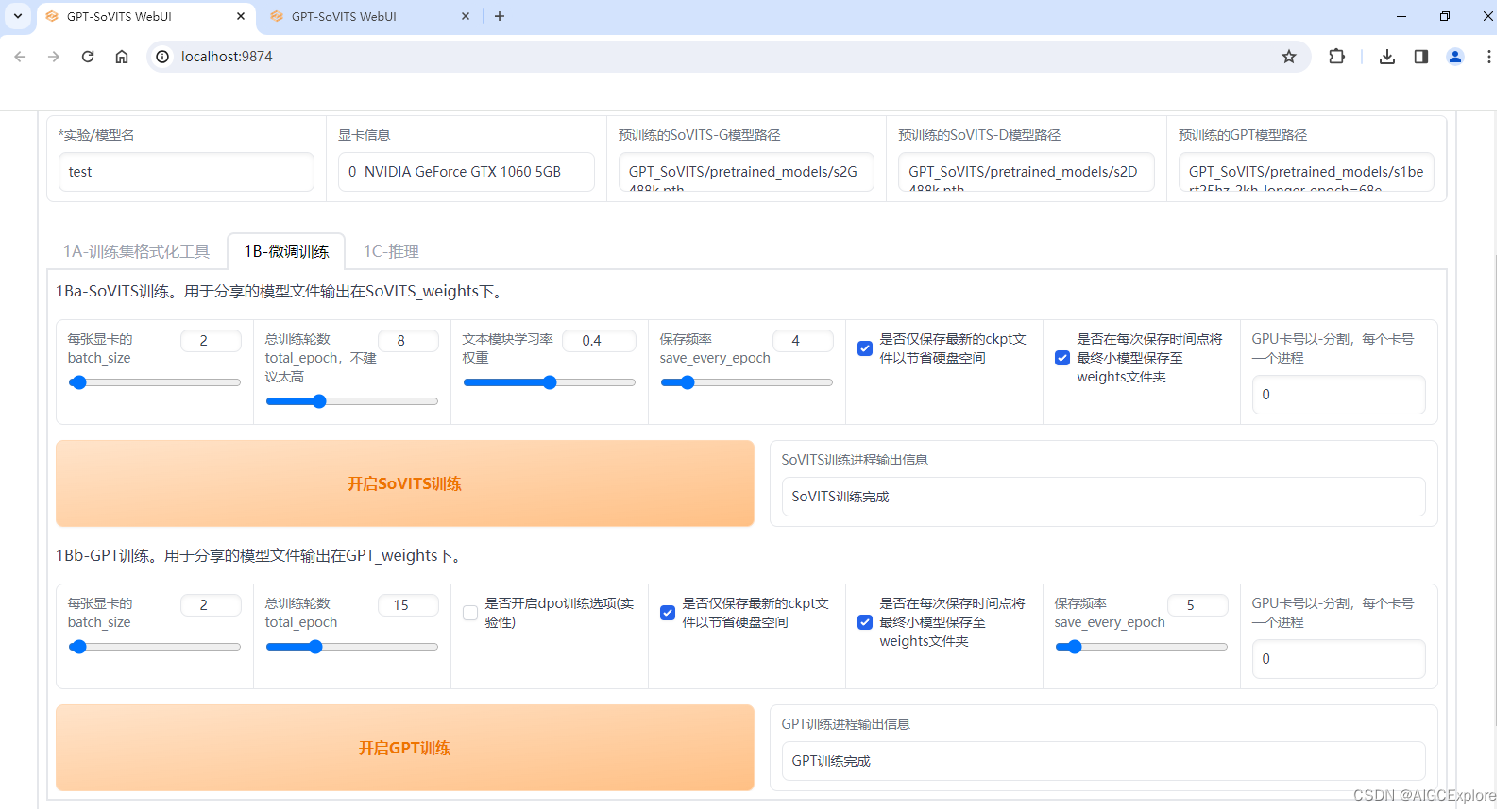Open a new browser tab

tap(500, 16)
